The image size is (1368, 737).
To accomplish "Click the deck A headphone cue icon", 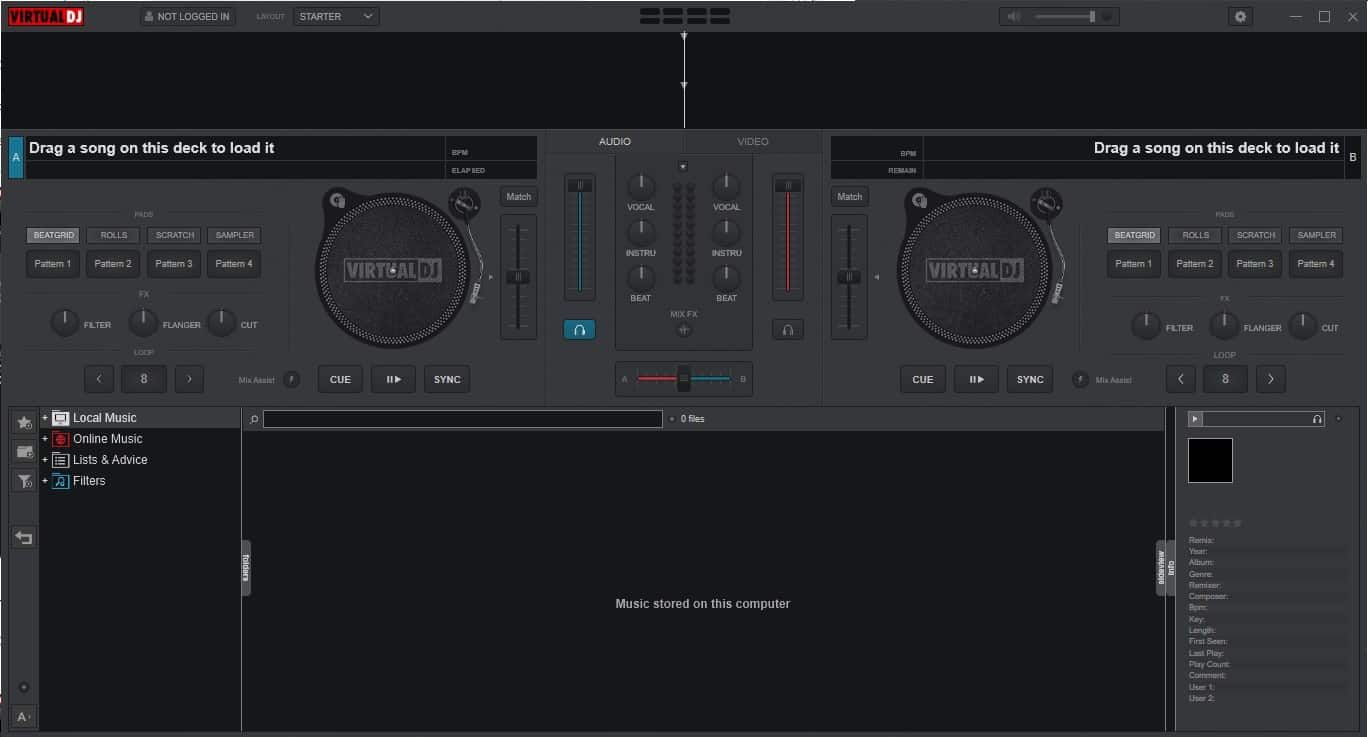I will click(x=579, y=329).
